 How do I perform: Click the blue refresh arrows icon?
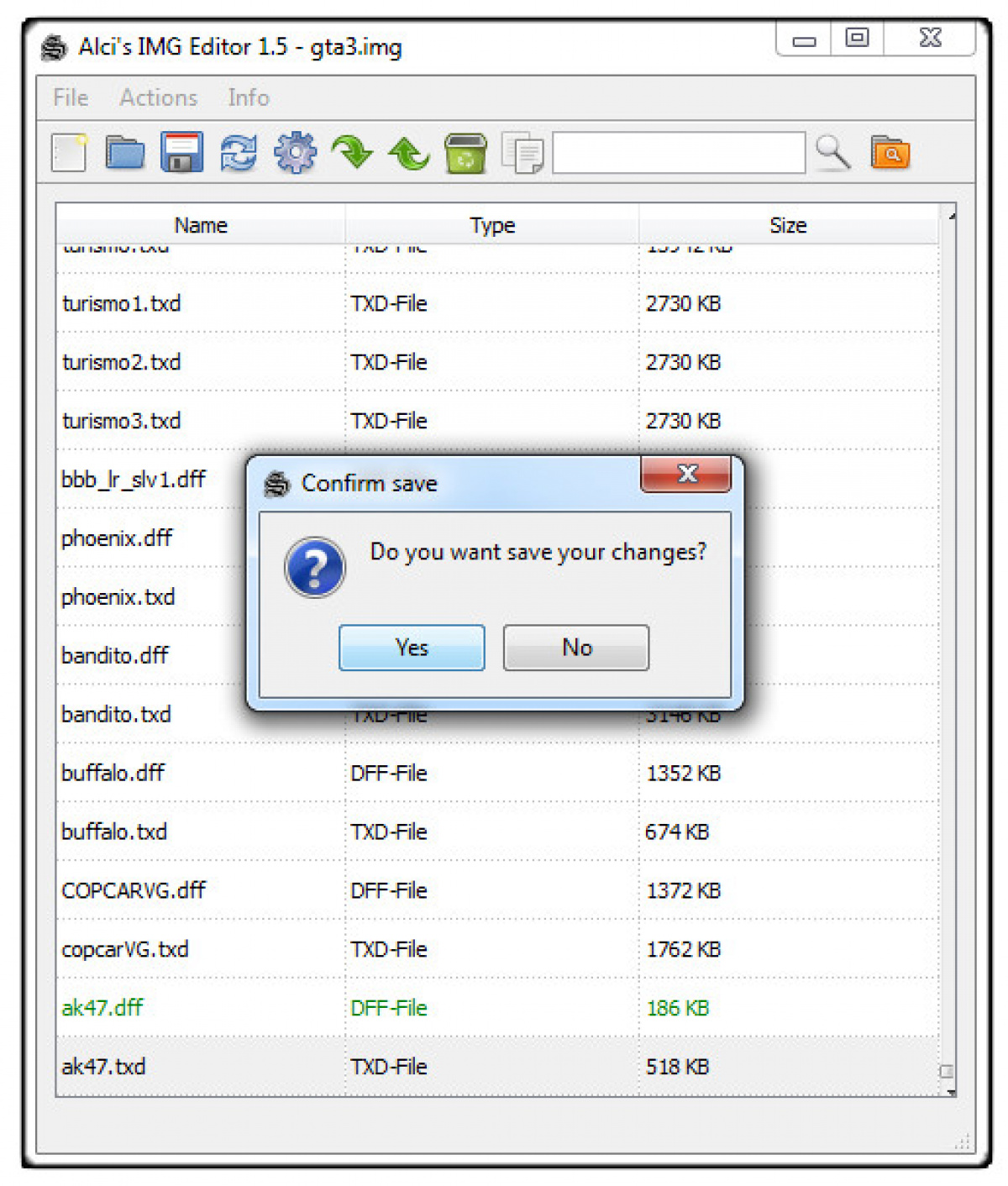[239, 154]
